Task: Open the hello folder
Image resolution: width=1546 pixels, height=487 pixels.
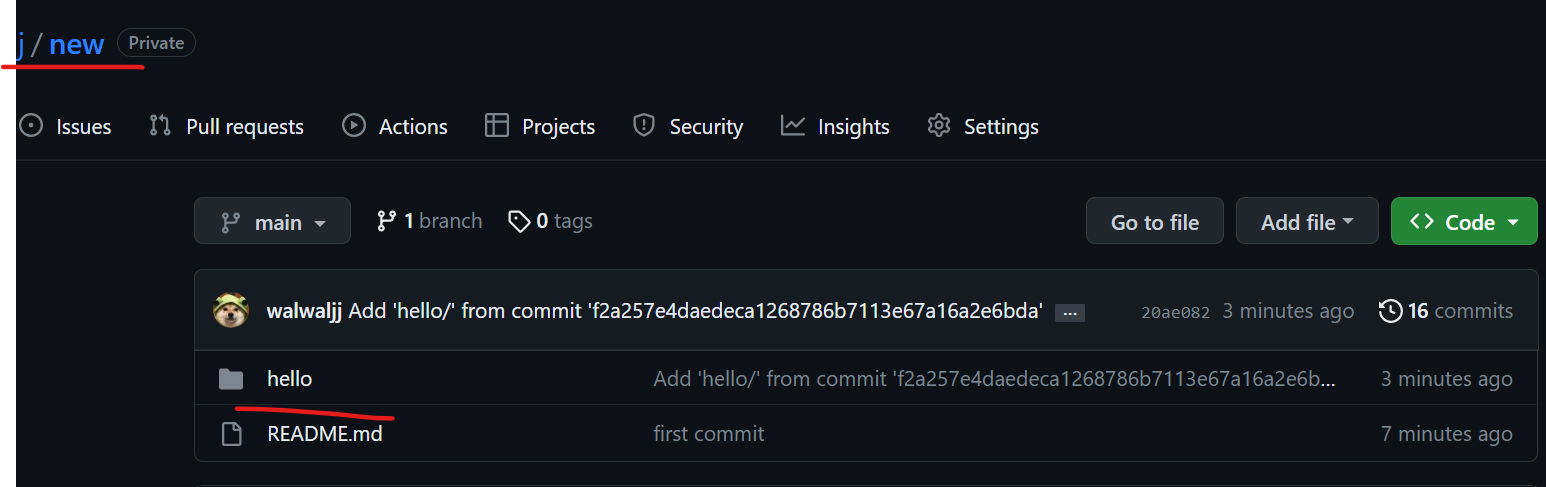Action: [x=290, y=379]
